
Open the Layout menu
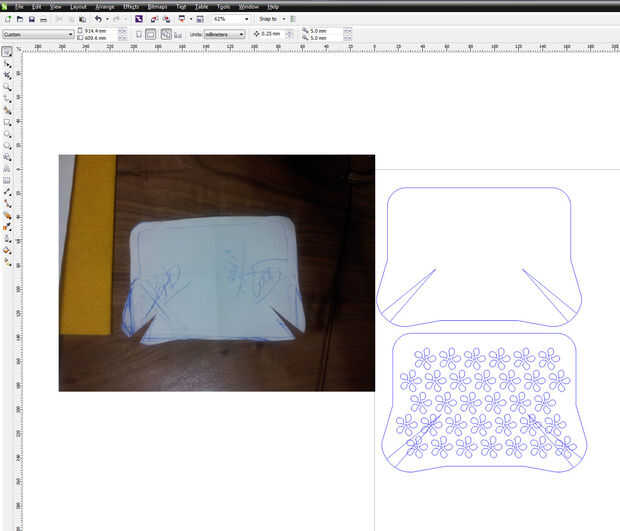tap(78, 7)
